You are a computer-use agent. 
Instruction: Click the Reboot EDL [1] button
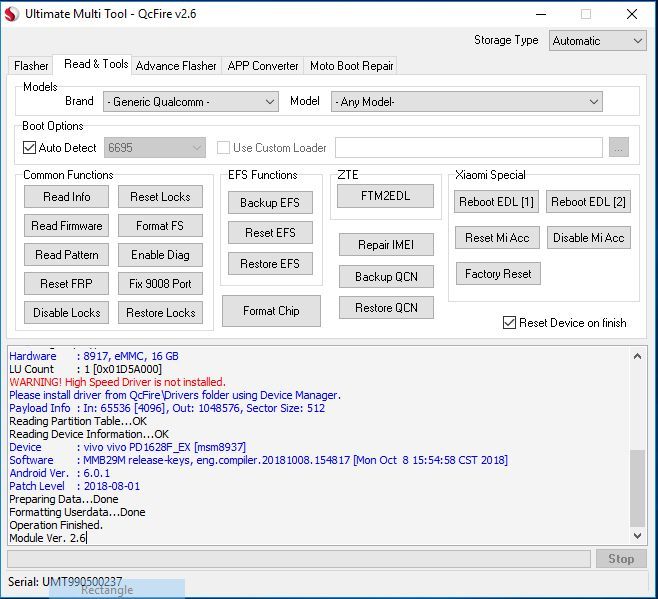[496, 202]
